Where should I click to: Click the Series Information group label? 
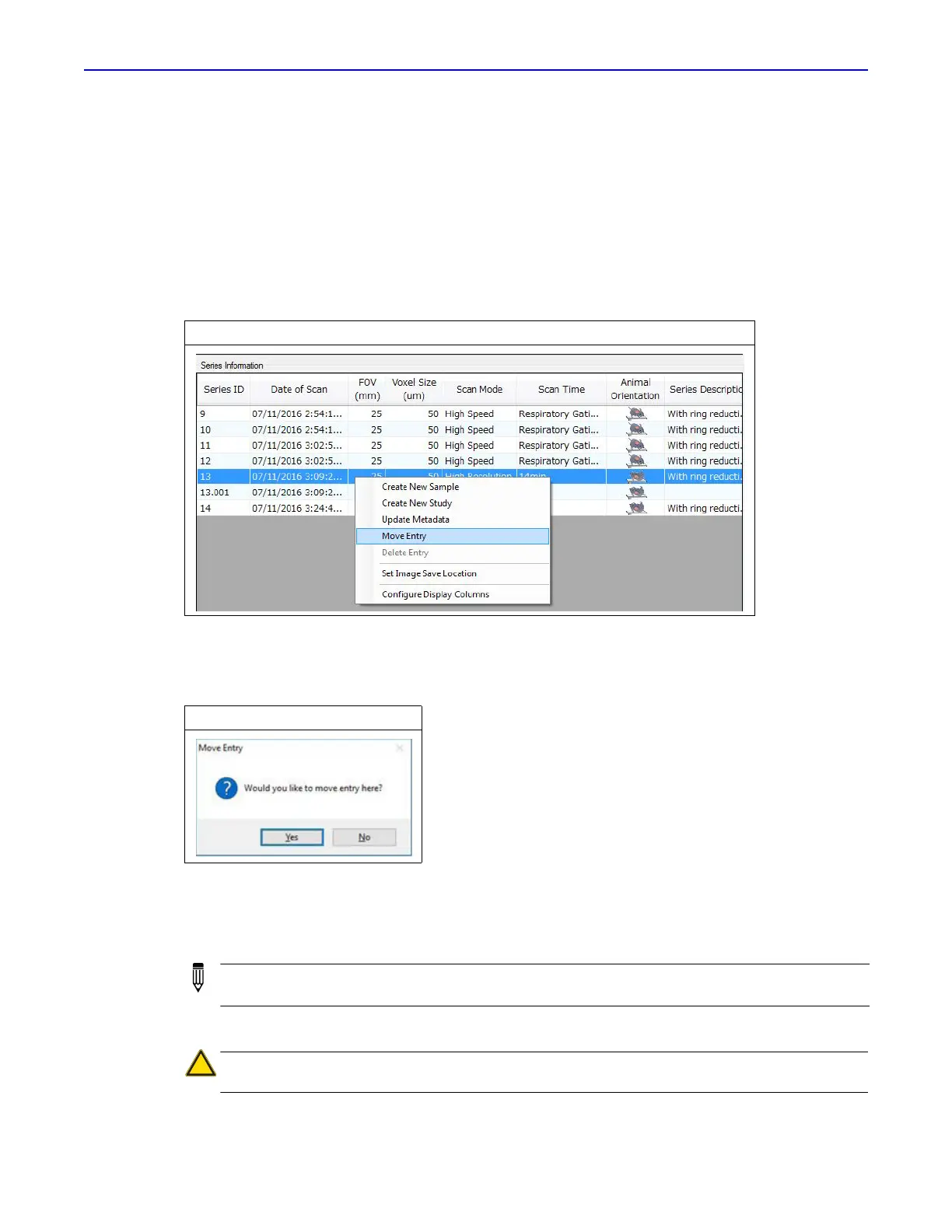[232, 366]
